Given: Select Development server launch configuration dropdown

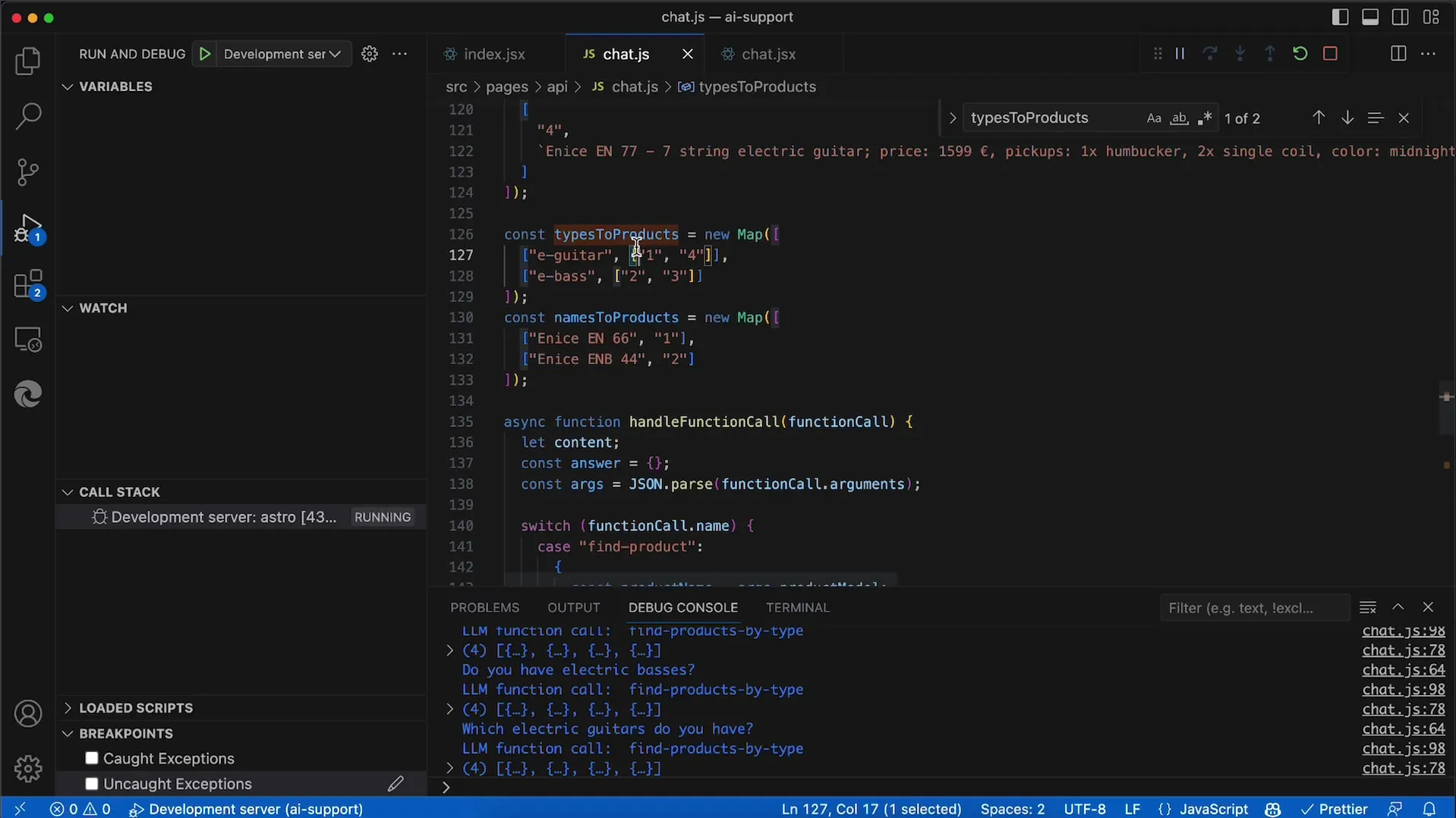Looking at the screenshot, I should pyautogui.click(x=283, y=54).
